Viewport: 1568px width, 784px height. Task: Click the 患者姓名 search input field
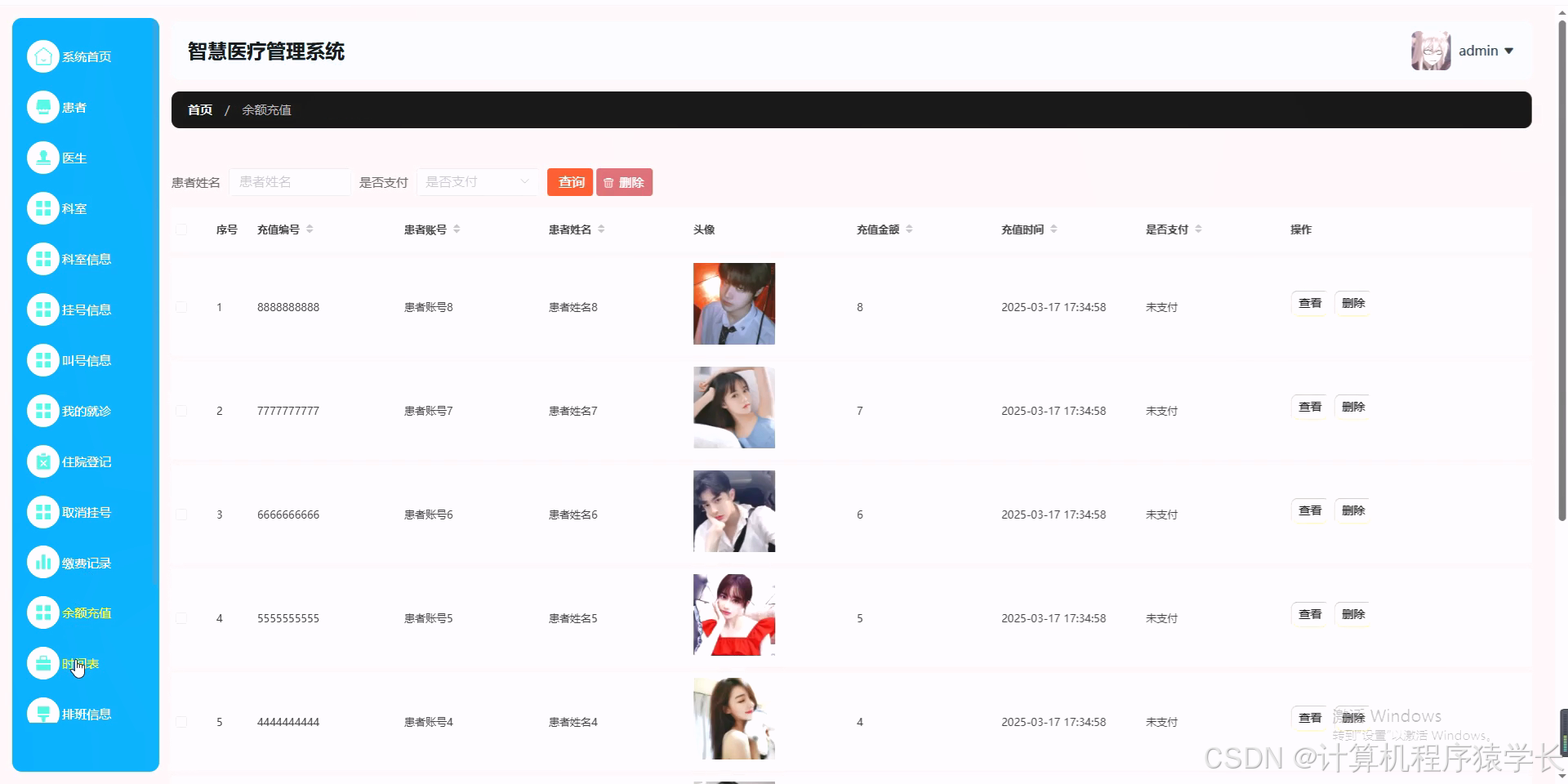coord(290,182)
